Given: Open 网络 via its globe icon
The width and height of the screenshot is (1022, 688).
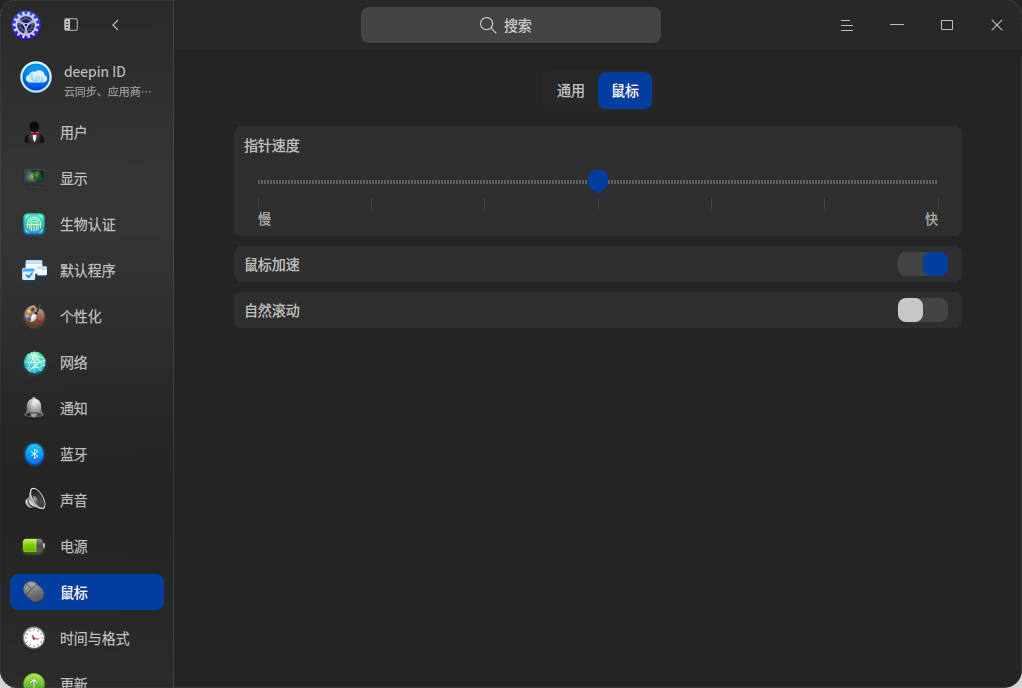Looking at the screenshot, I should (x=34, y=362).
